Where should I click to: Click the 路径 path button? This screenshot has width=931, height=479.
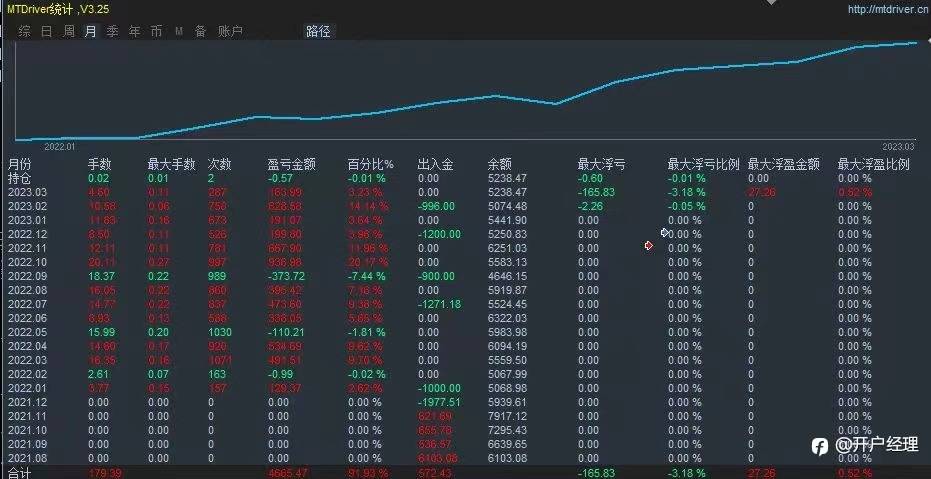[318, 31]
